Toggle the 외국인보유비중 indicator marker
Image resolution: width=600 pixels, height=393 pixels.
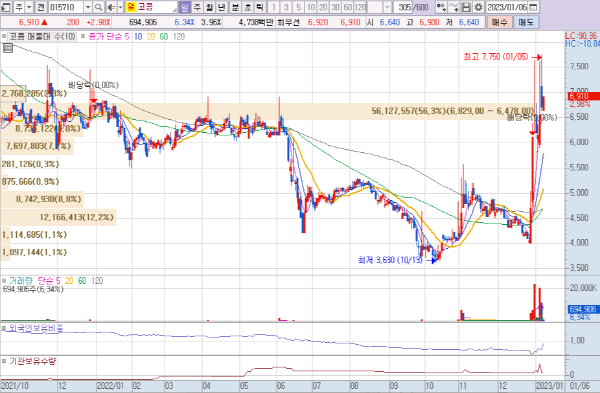[x=4, y=328]
